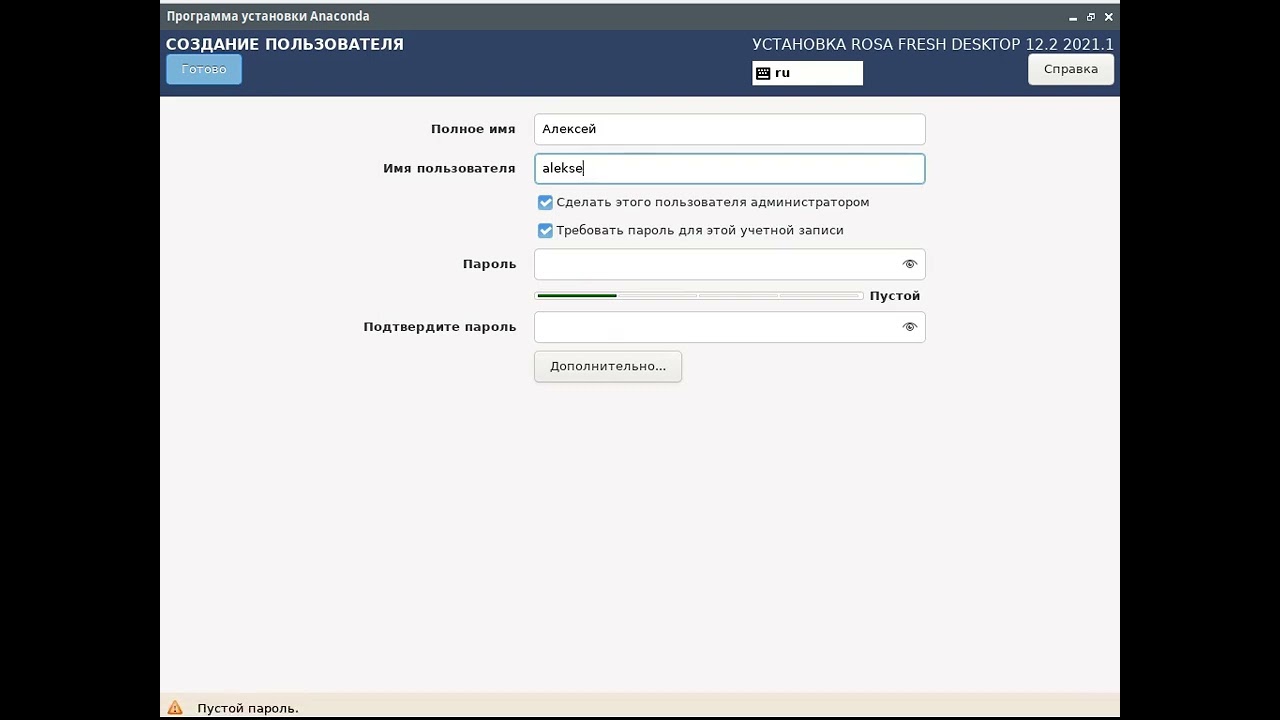Show password via eye icon in Пароль field
The height and width of the screenshot is (720, 1280).
point(909,264)
